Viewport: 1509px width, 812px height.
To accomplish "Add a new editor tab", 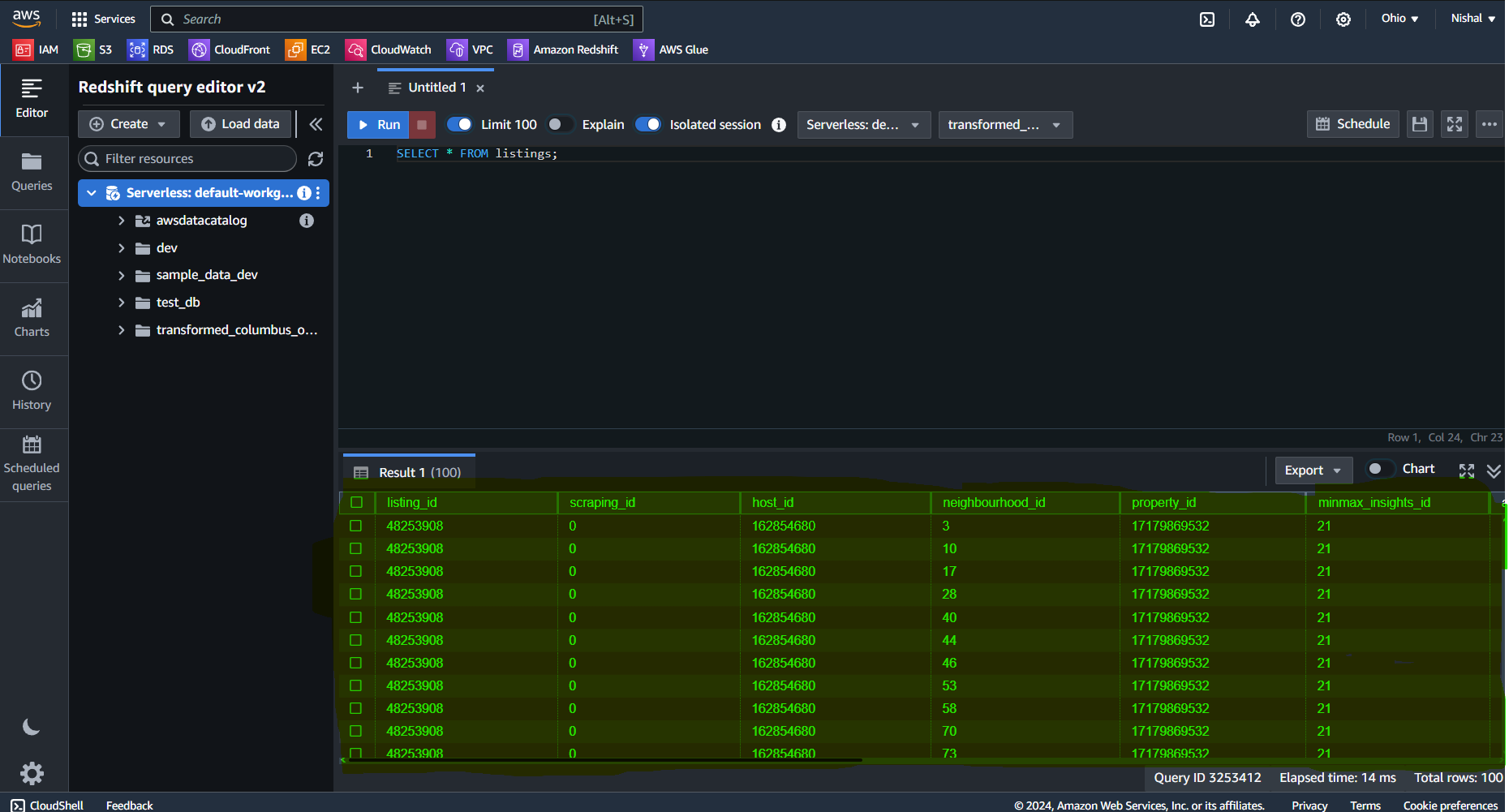I will click(358, 88).
